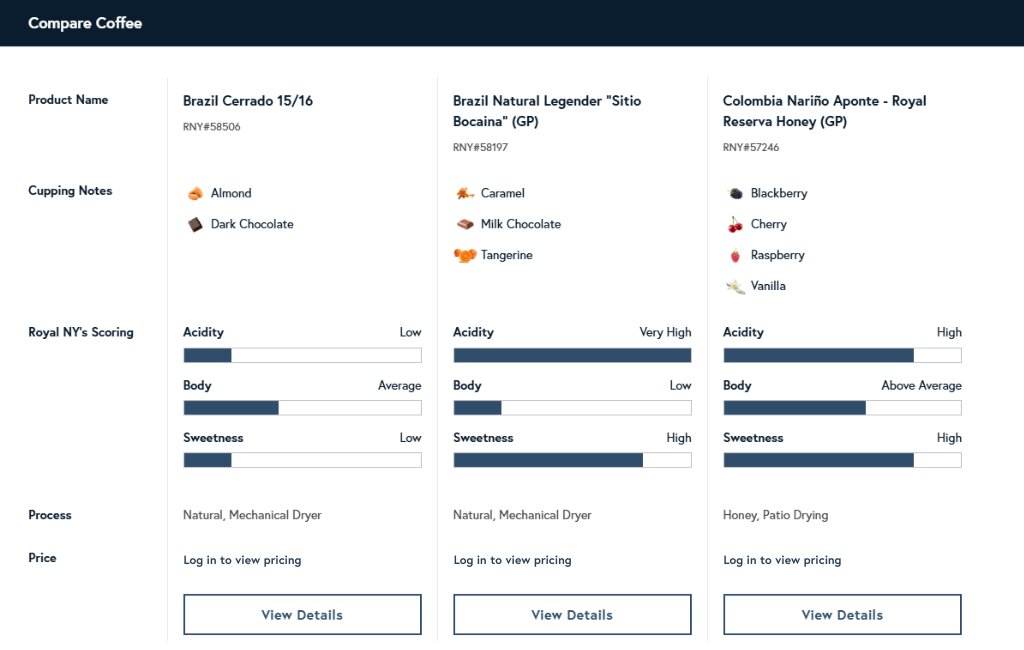This screenshot has height=650, width=1024.
Task: Click the Almond cupping note text
Action: 231,193
